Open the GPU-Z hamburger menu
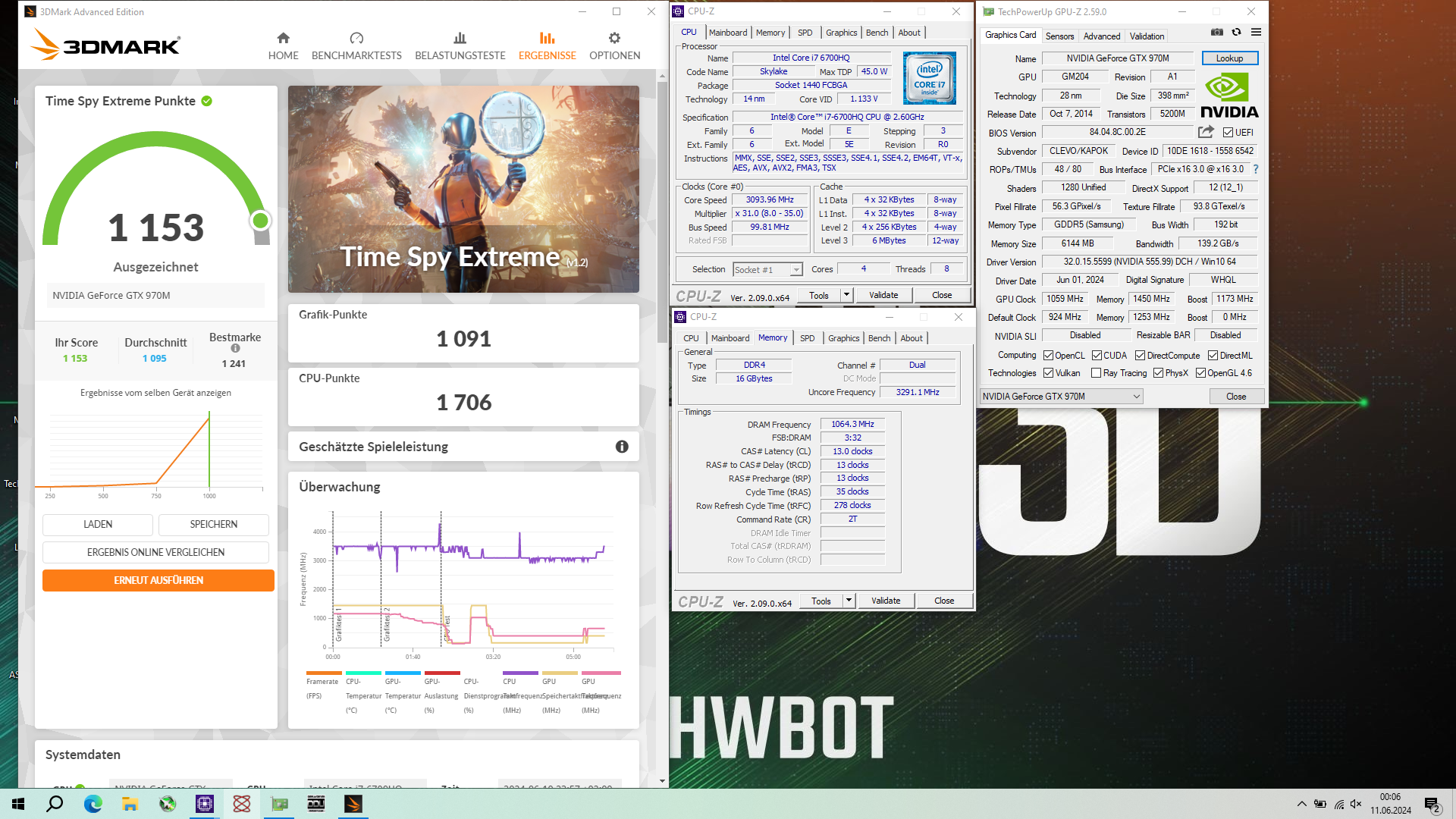The width and height of the screenshot is (1456, 819). (x=1256, y=33)
